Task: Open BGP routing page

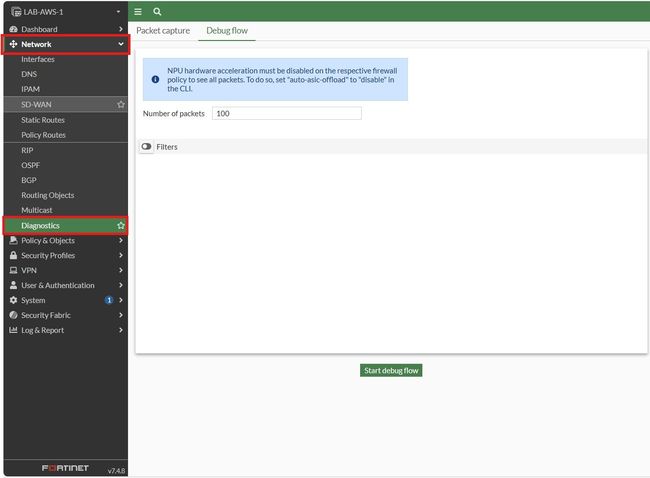Action: pyautogui.click(x=29, y=180)
